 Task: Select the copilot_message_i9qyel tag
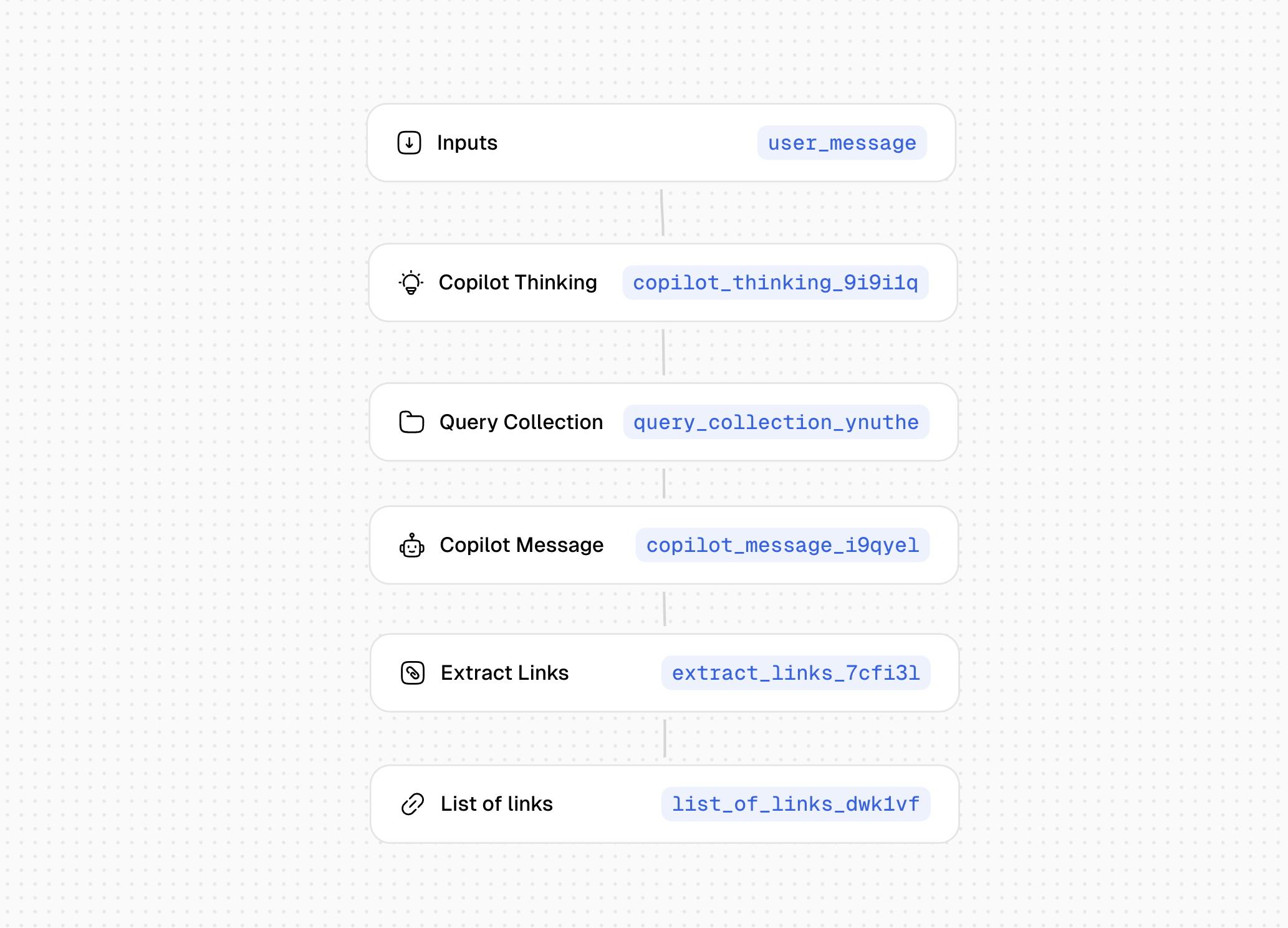pyautogui.click(x=782, y=545)
